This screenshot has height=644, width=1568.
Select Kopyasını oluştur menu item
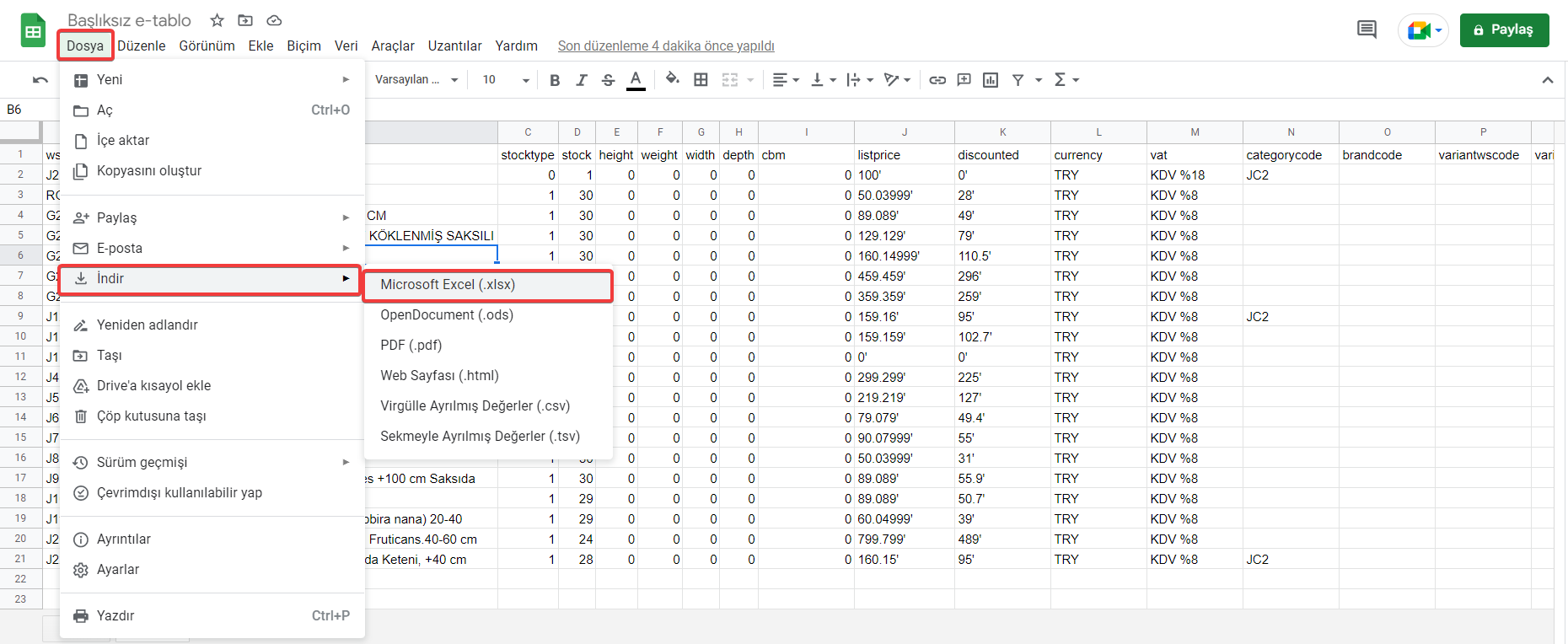[x=212, y=170]
